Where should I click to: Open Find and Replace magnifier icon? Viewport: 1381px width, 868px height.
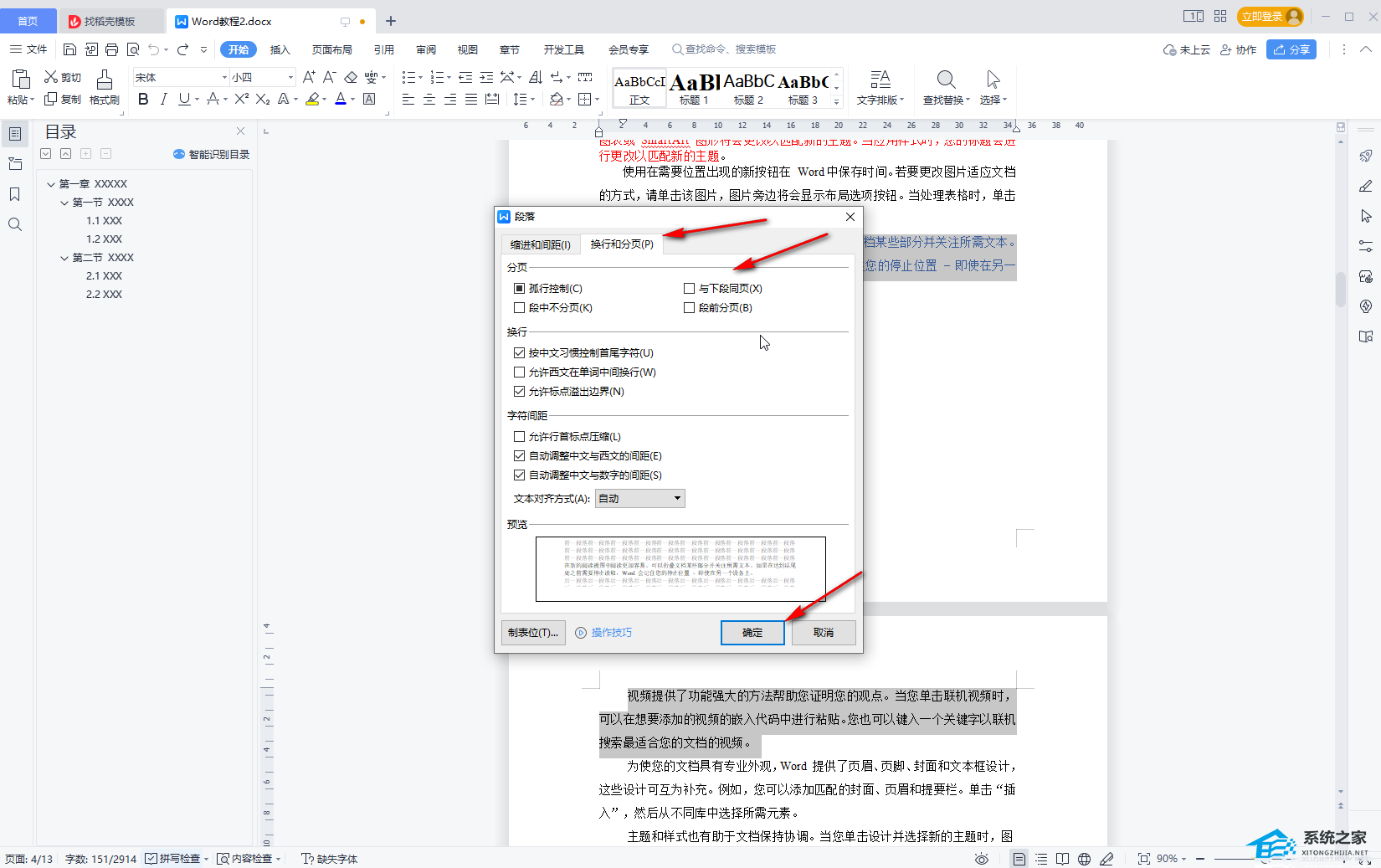pyautogui.click(x=946, y=80)
